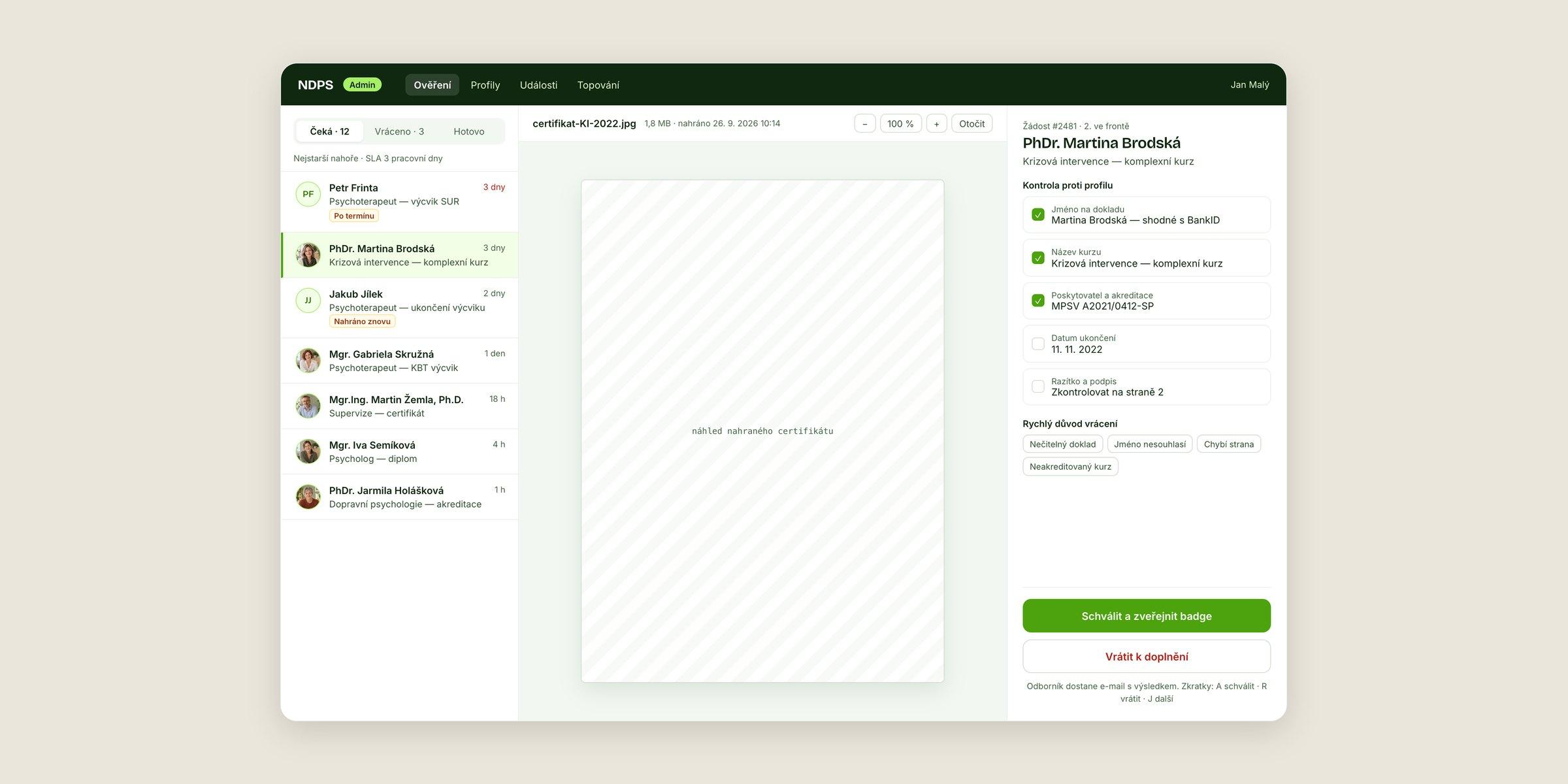Open the Ověření section
Screen dimensions: 1568x784
point(432,85)
